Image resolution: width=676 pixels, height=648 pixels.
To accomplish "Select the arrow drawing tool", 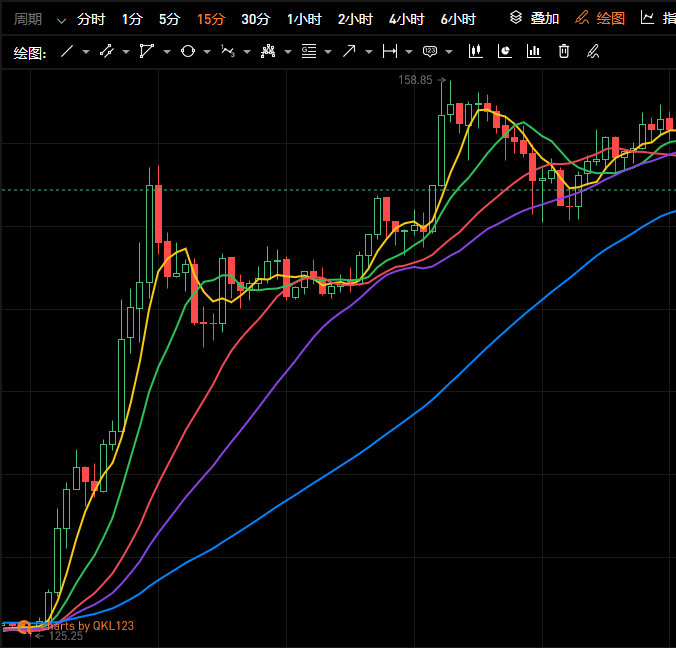I will click(349, 52).
